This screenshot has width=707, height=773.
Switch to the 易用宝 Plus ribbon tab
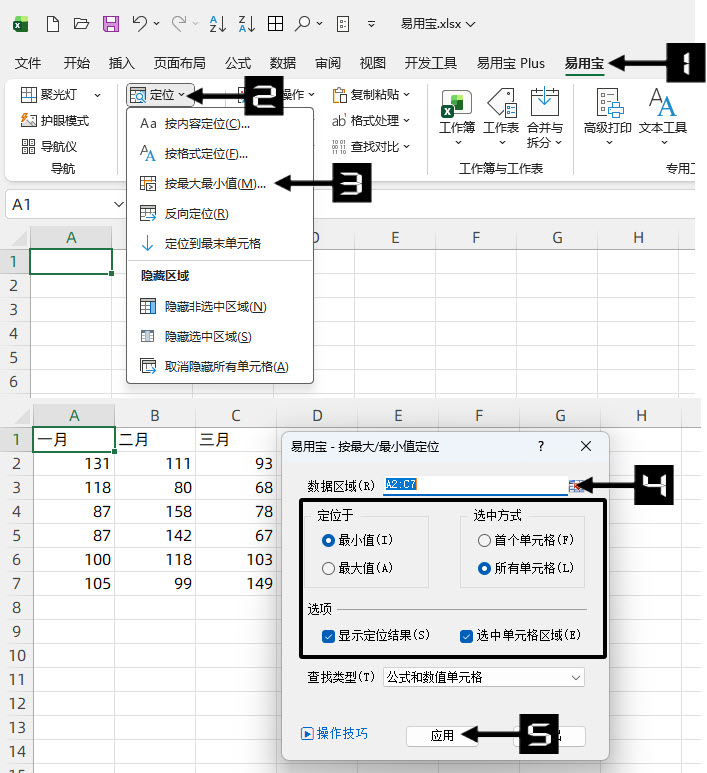coord(511,63)
